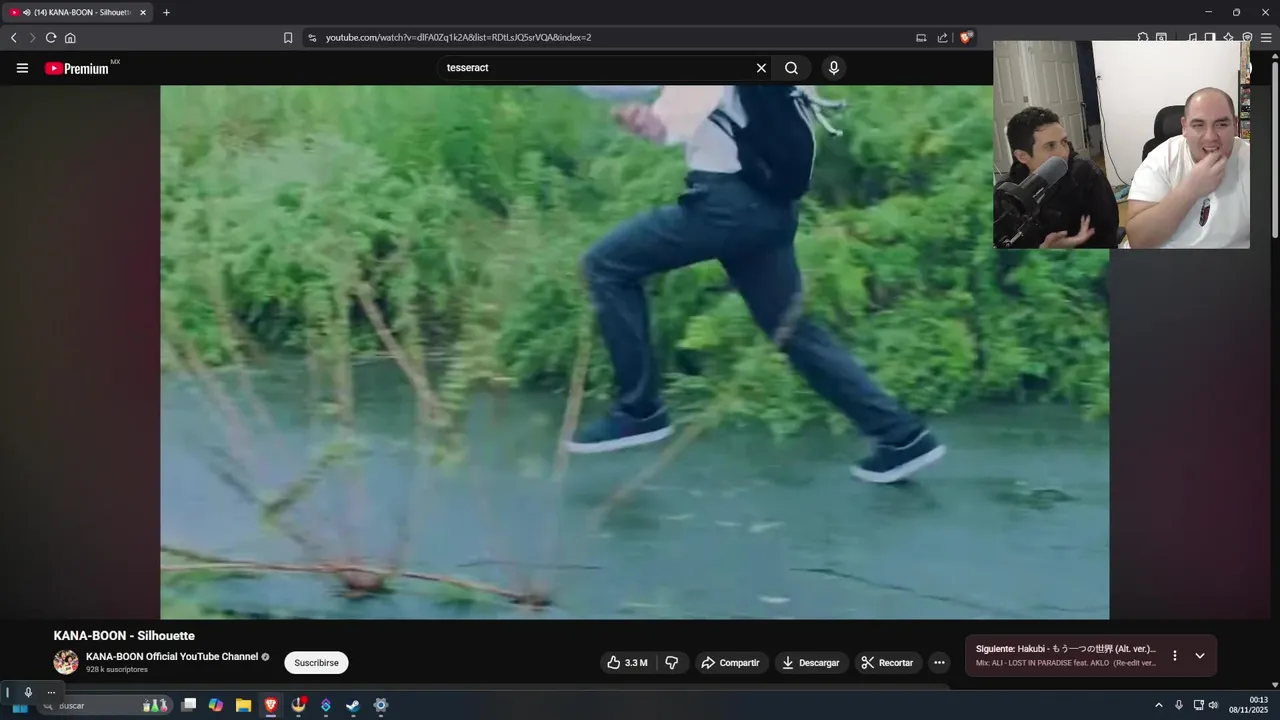Share this page from address bar
The width and height of the screenshot is (1280, 720).
pos(942,38)
